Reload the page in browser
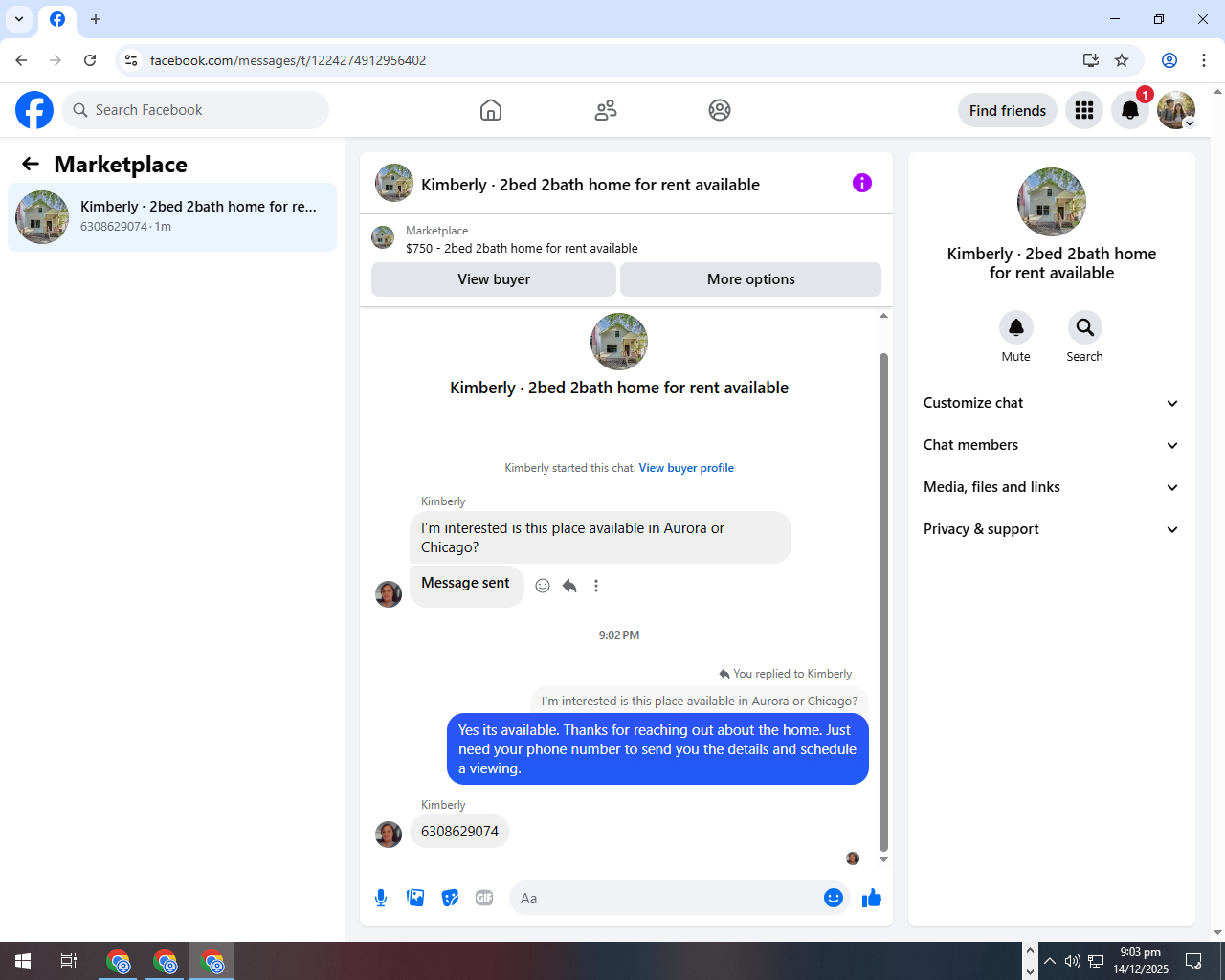 click(x=90, y=60)
